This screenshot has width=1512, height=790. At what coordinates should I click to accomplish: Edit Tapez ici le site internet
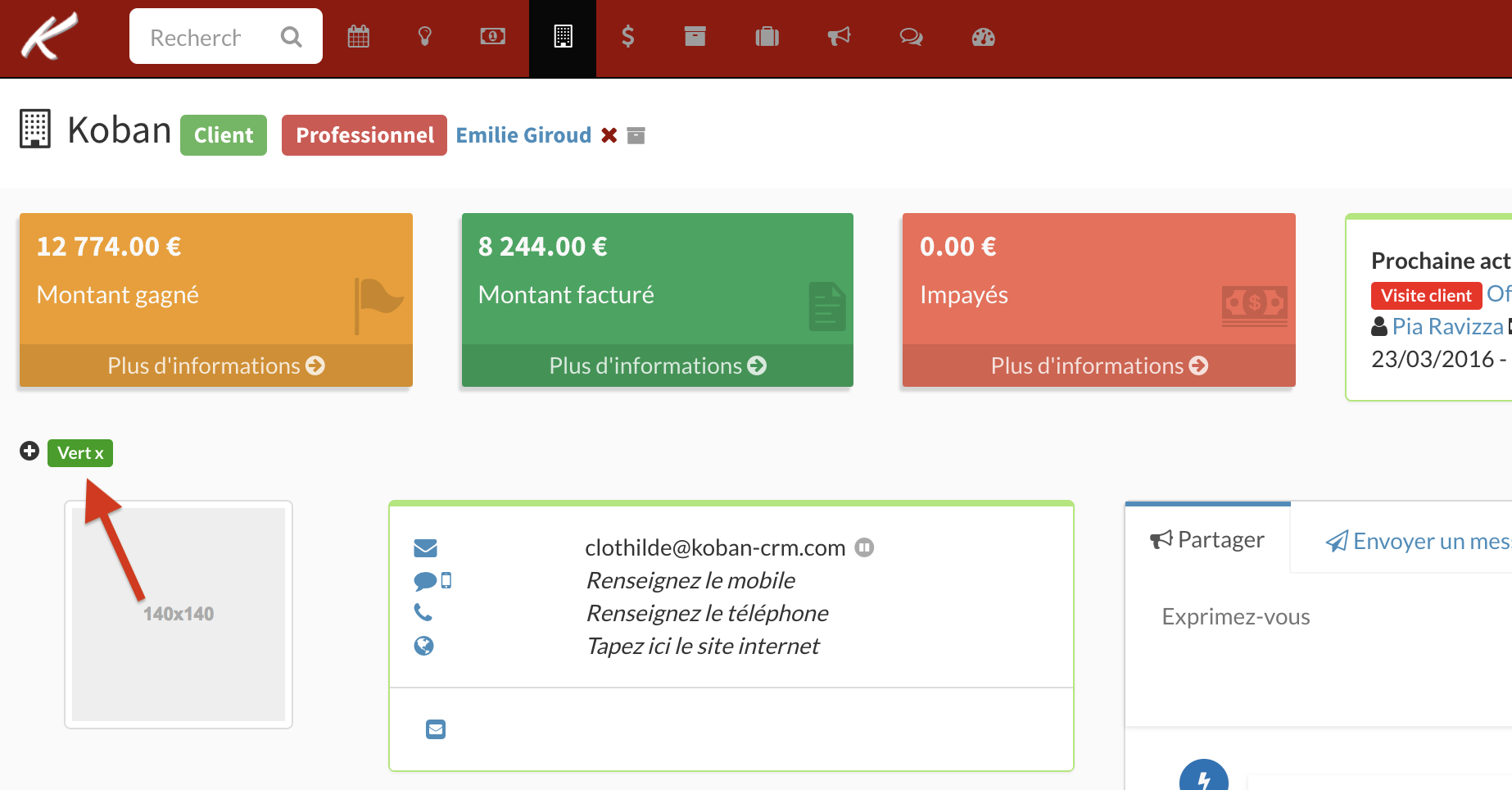(x=703, y=647)
